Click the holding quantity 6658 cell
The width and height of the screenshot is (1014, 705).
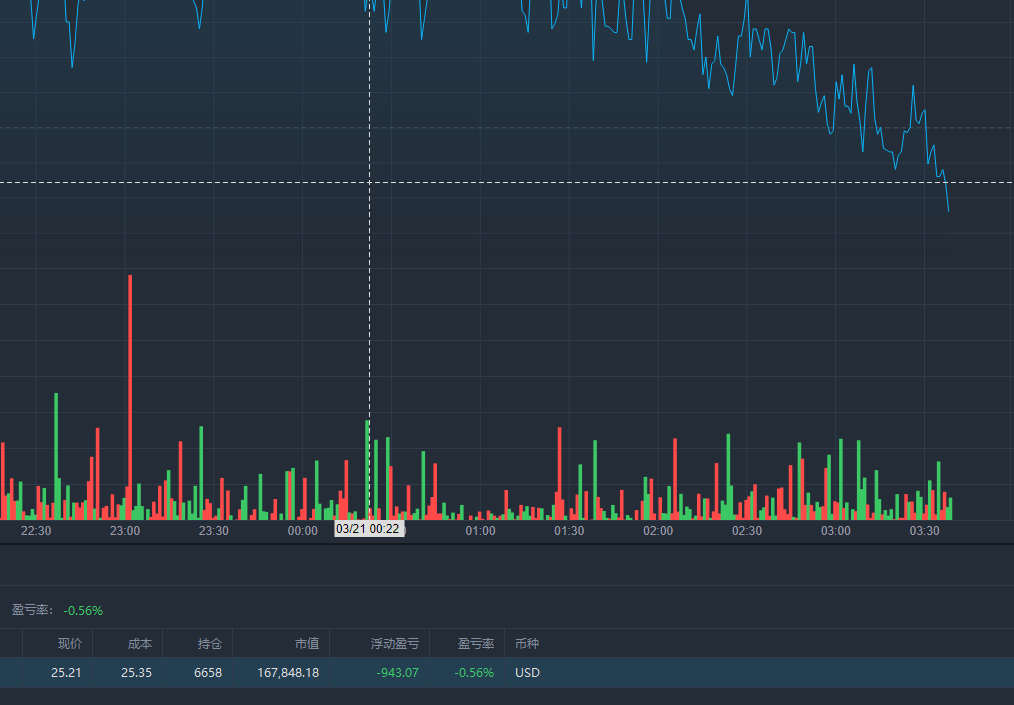(x=208, y=673)
